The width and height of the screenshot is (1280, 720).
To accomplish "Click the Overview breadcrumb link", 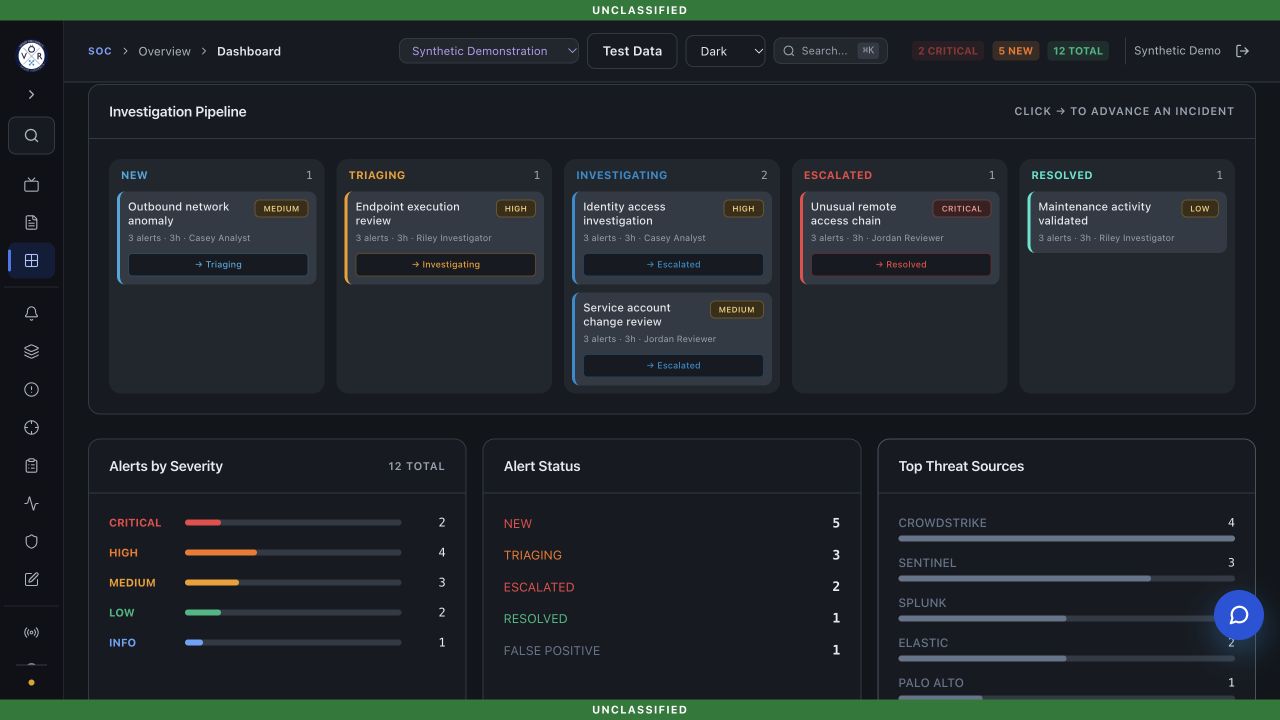I will click(164, 51).
